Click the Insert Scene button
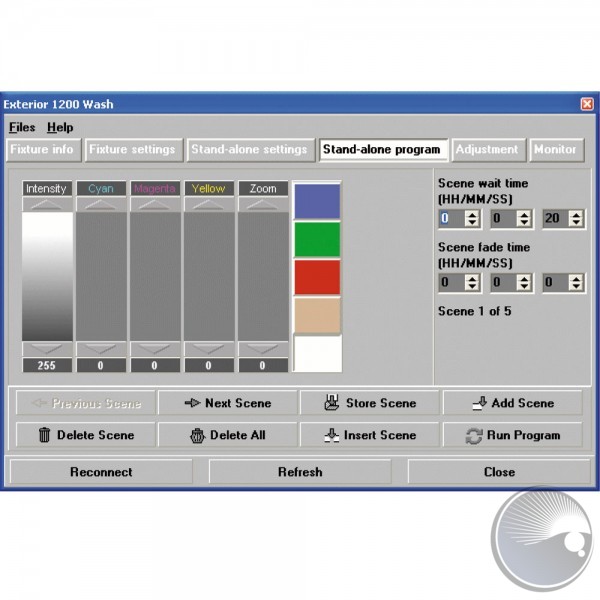600x600 pixels. coord(370,435)
